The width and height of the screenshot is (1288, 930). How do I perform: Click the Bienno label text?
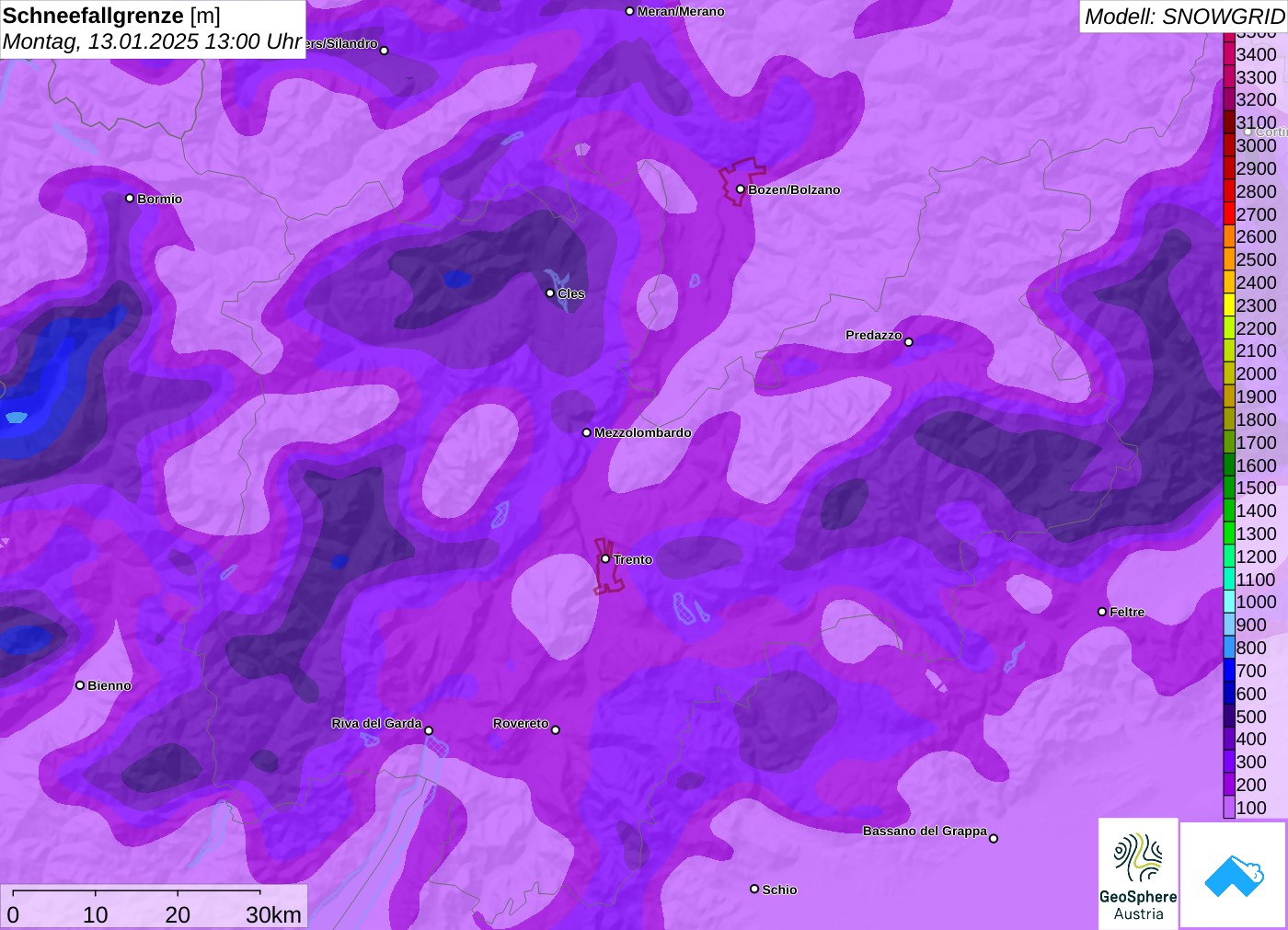pos(109,685)
